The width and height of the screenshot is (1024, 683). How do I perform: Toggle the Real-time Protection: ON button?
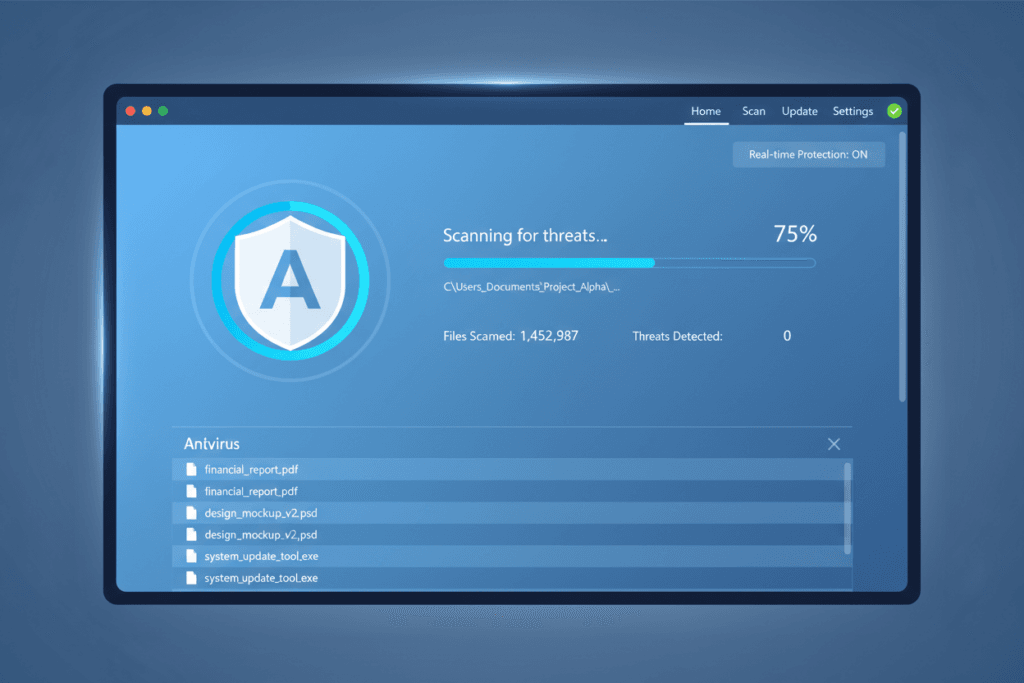(x=808, y=155)
